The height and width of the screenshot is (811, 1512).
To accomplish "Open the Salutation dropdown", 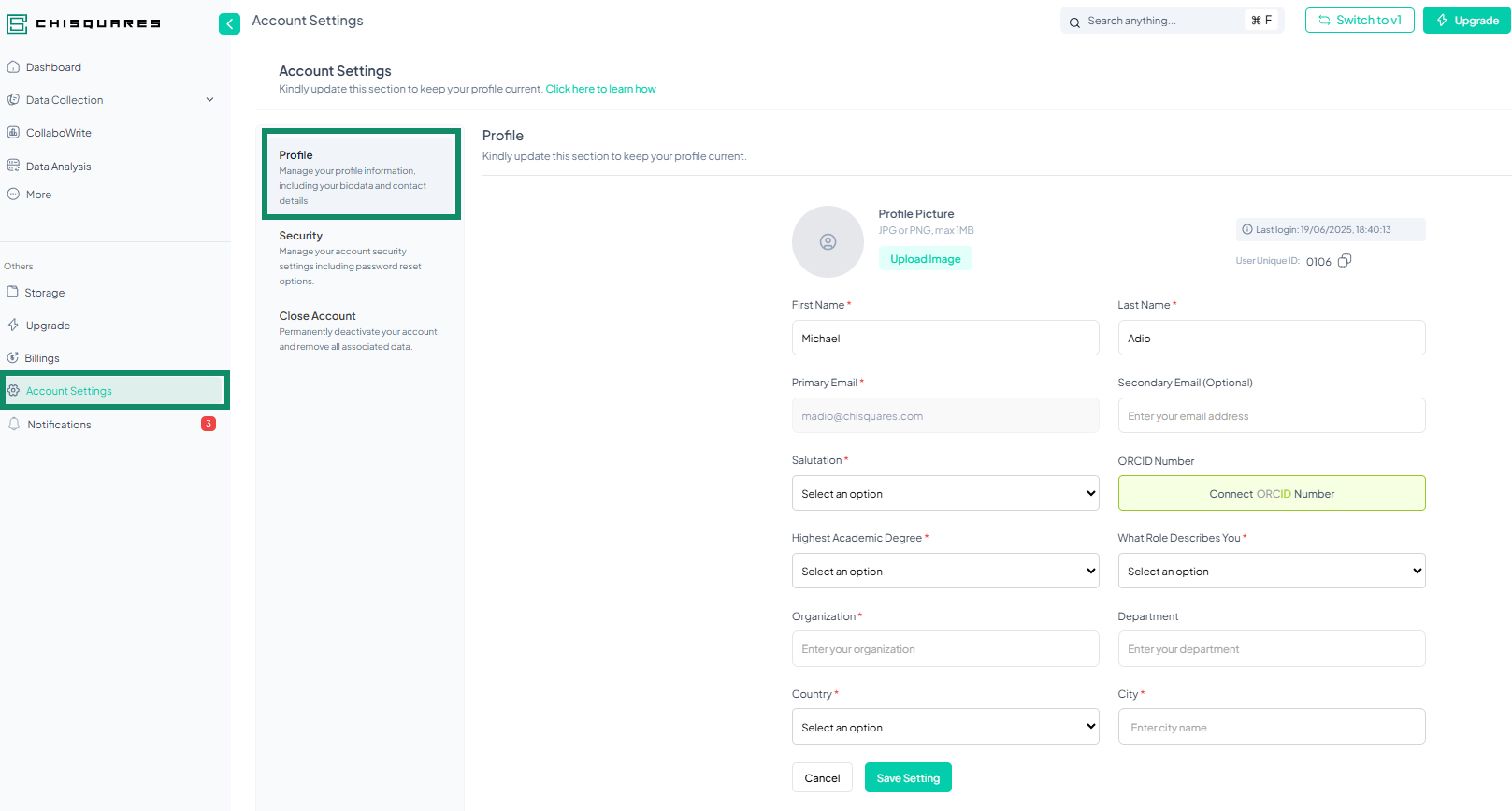I will point(944,494).
